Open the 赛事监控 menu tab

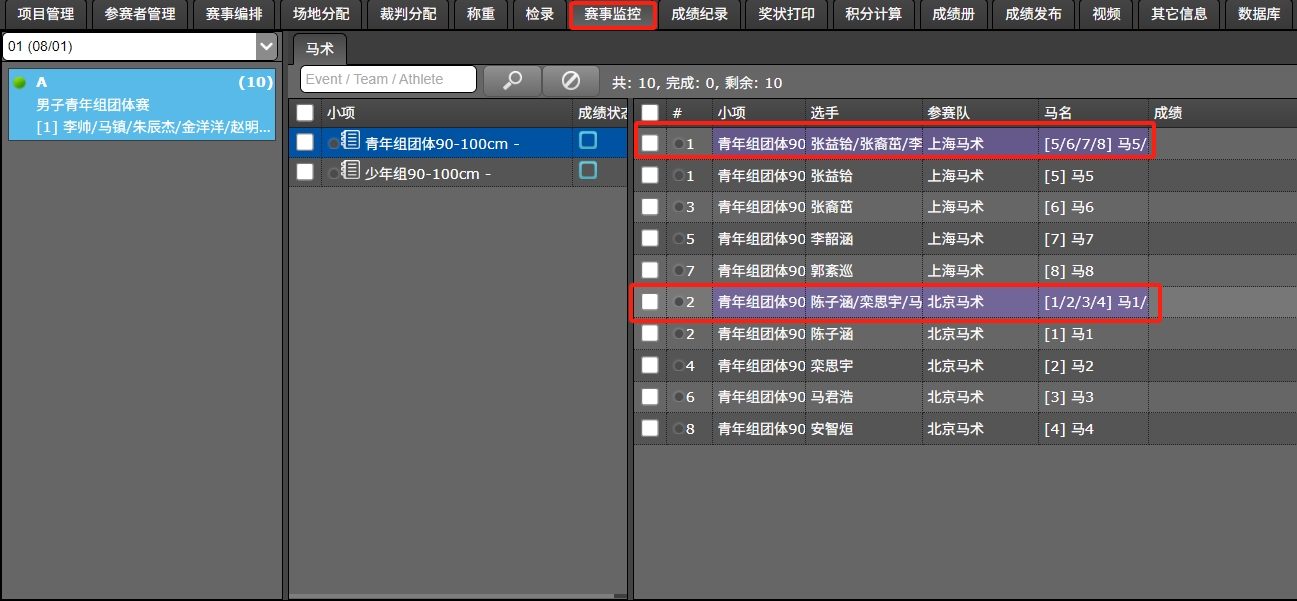612,15
